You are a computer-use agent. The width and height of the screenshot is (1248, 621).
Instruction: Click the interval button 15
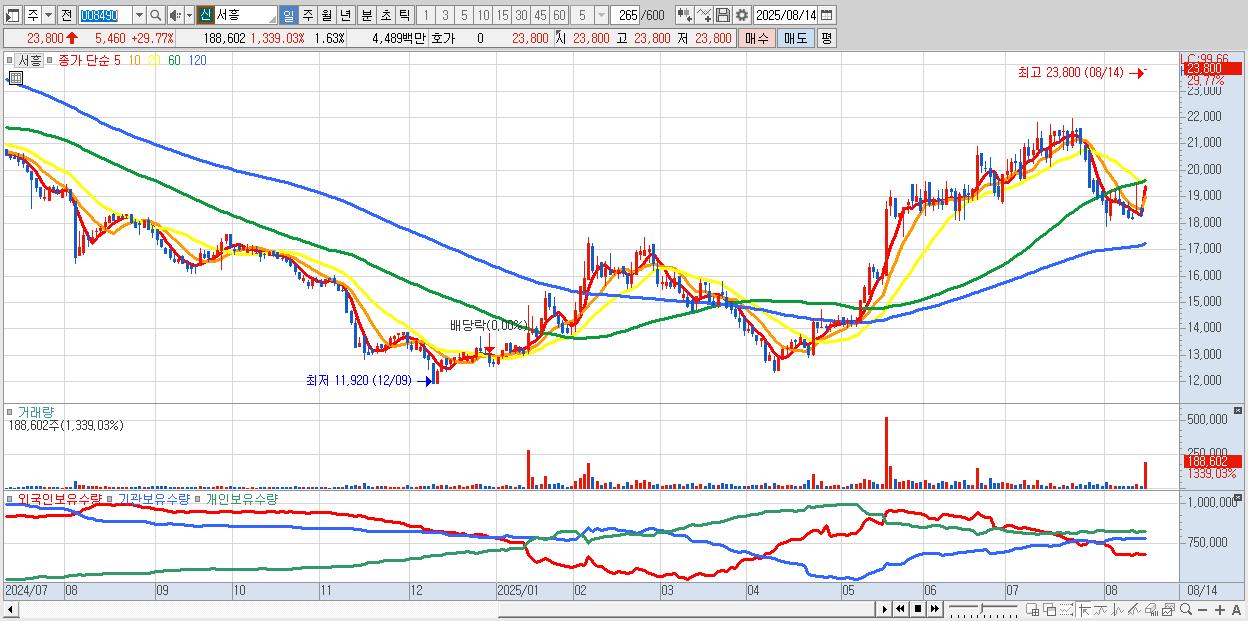[502, 15]
